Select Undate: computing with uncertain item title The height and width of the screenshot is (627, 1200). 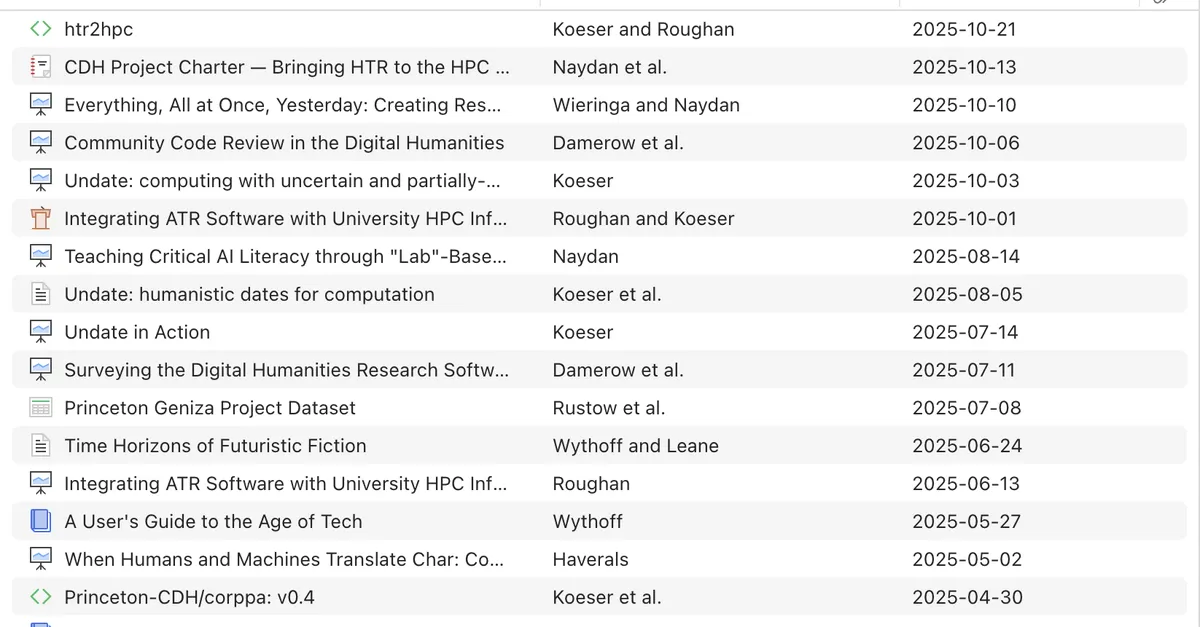(282, 181)
